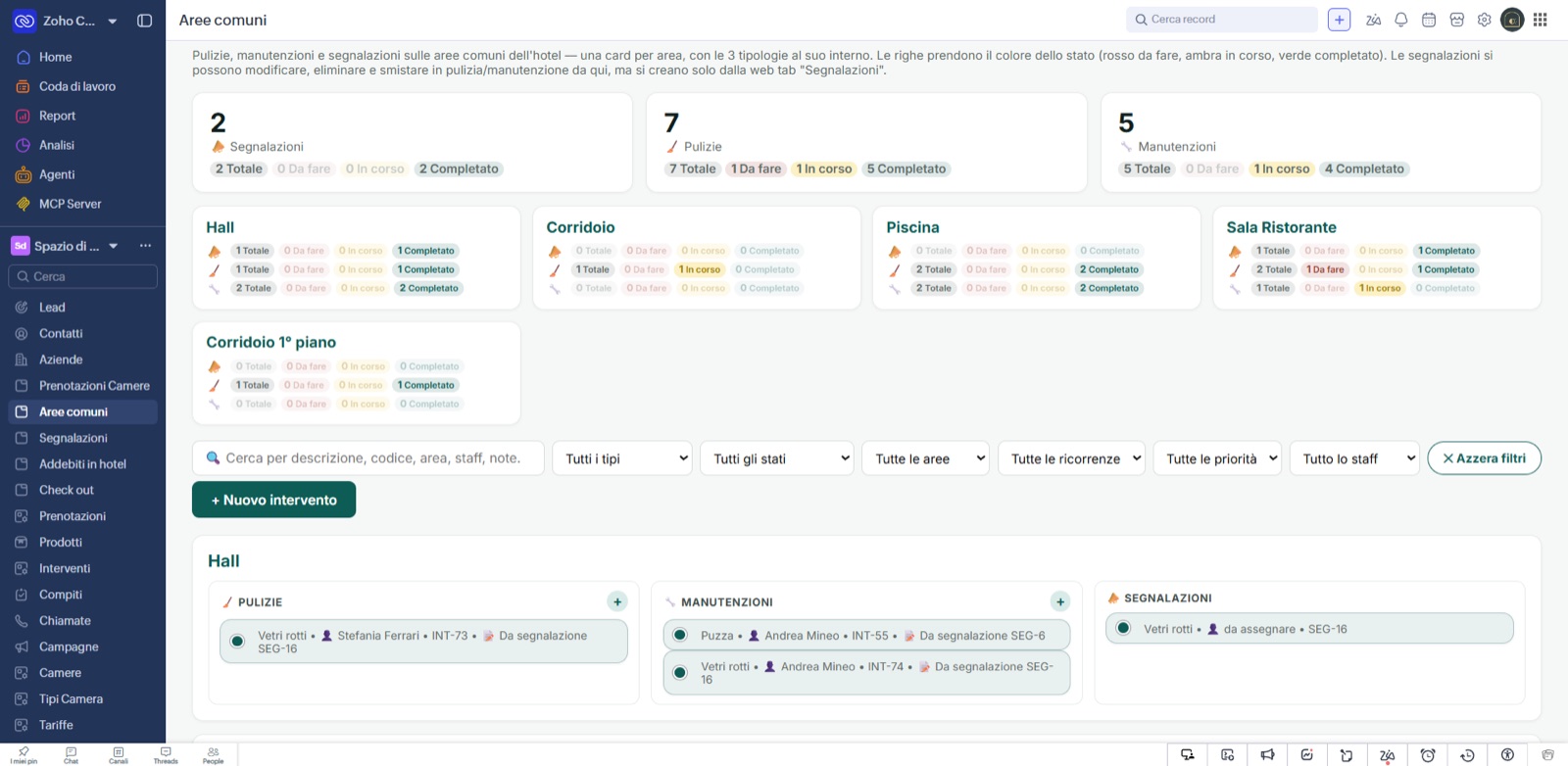The height and width of the screenshot is (766, 1568).
Task: Open the apps grid launcher
Action: click(1541, 20)
